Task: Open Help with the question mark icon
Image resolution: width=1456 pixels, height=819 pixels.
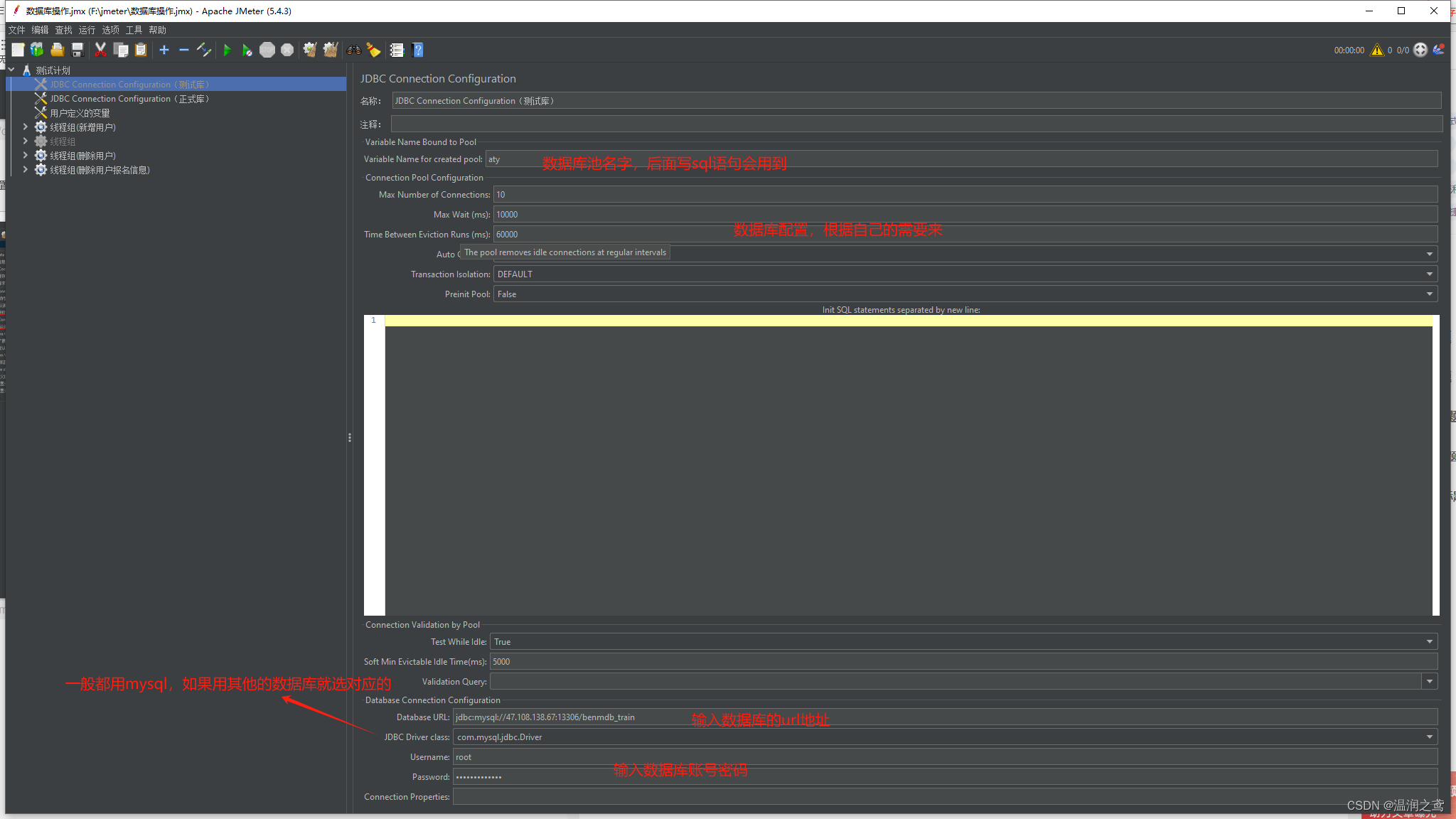Action: pos(418,50)
